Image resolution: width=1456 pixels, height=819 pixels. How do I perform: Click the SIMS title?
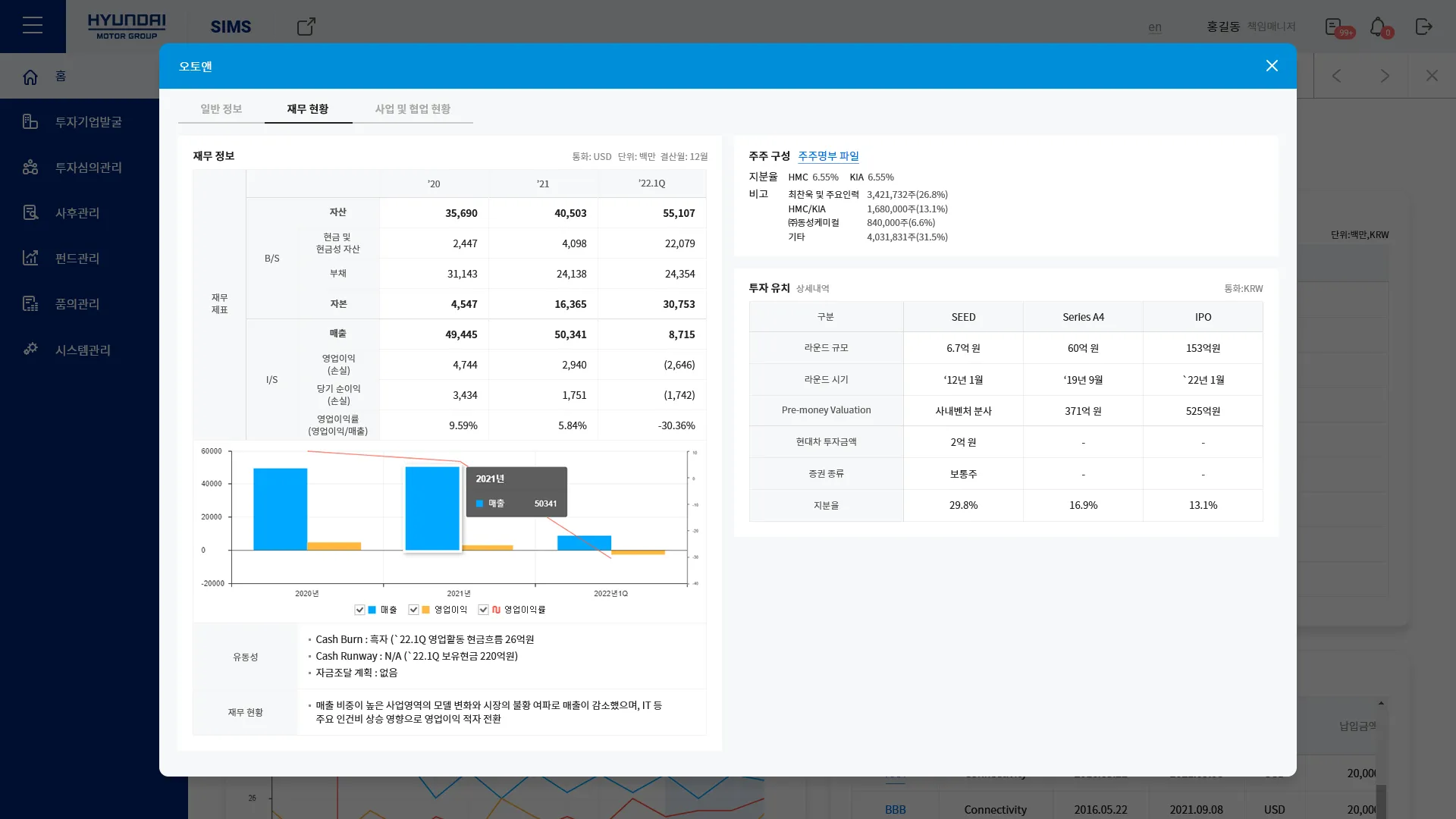[231, 27]
